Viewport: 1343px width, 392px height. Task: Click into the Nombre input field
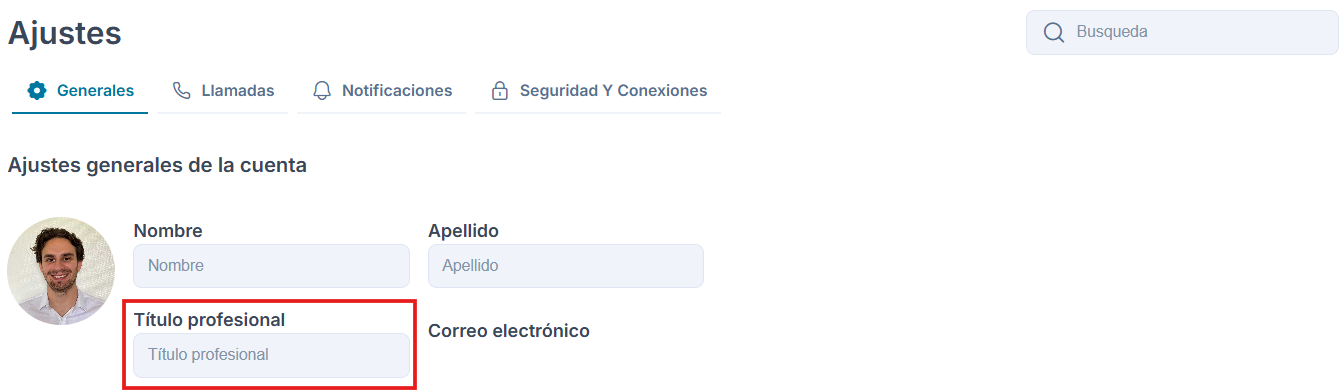click(x=271, y=266)
